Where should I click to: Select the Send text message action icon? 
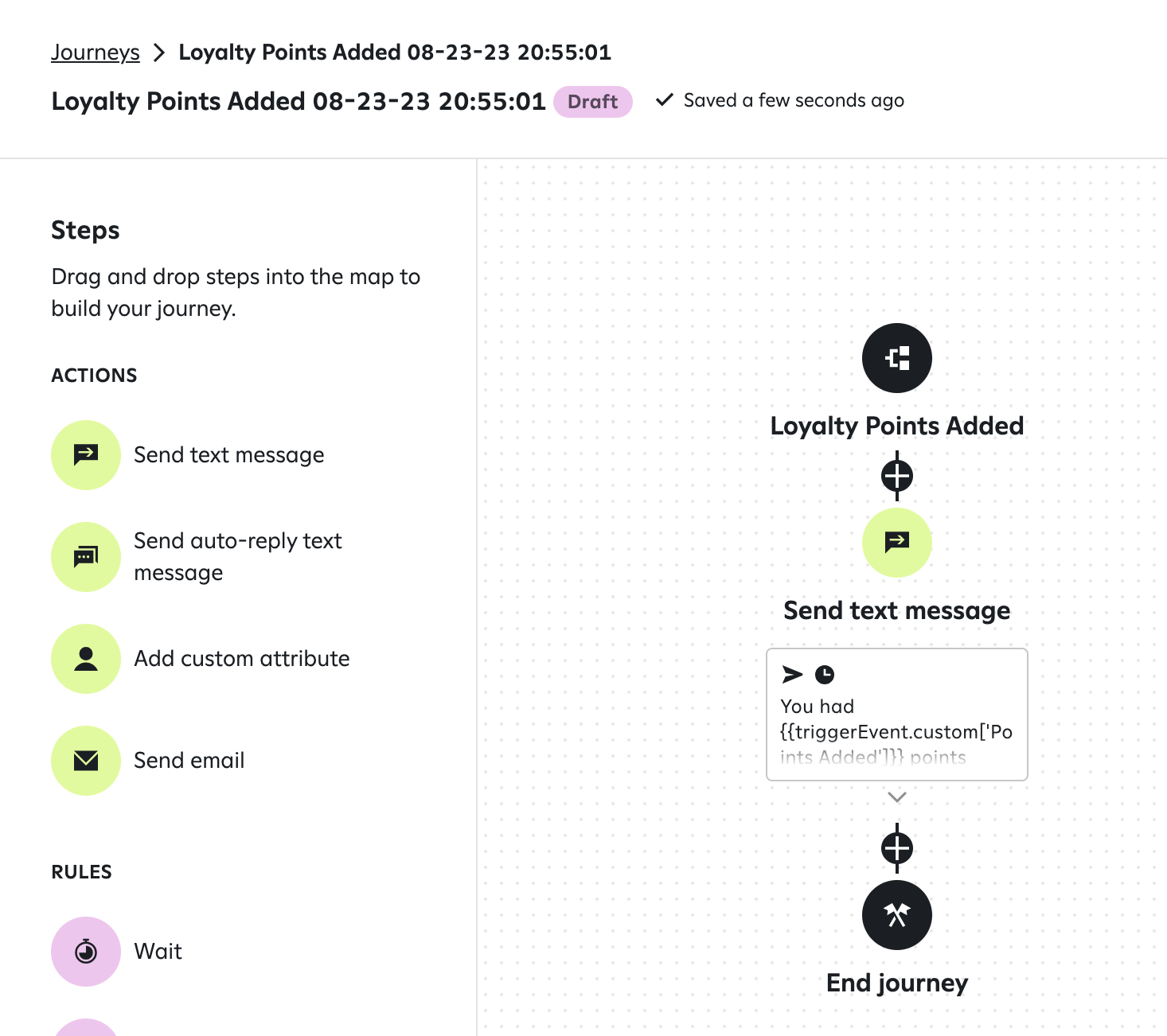pyautogui.click(x=86, y=455)
